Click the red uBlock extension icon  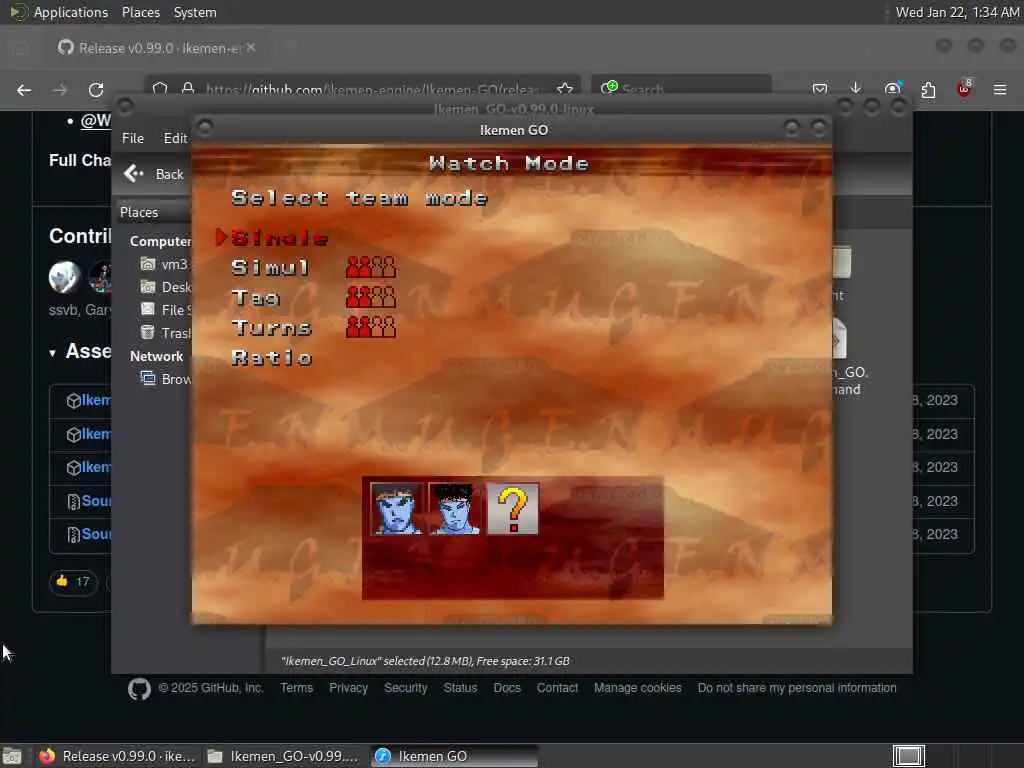tap(964, 89)
